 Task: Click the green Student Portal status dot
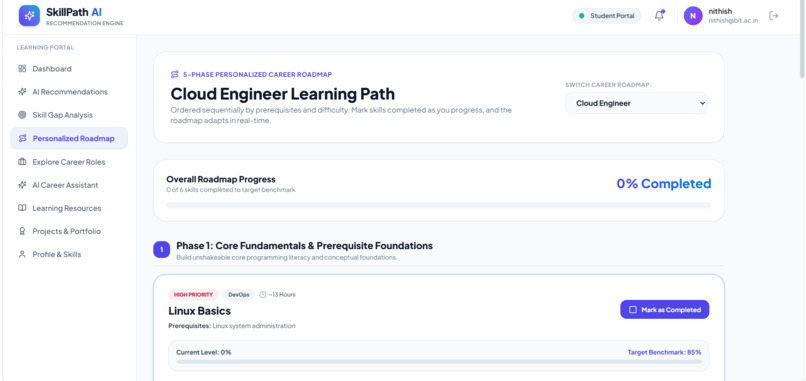click(x=582, y=16)
